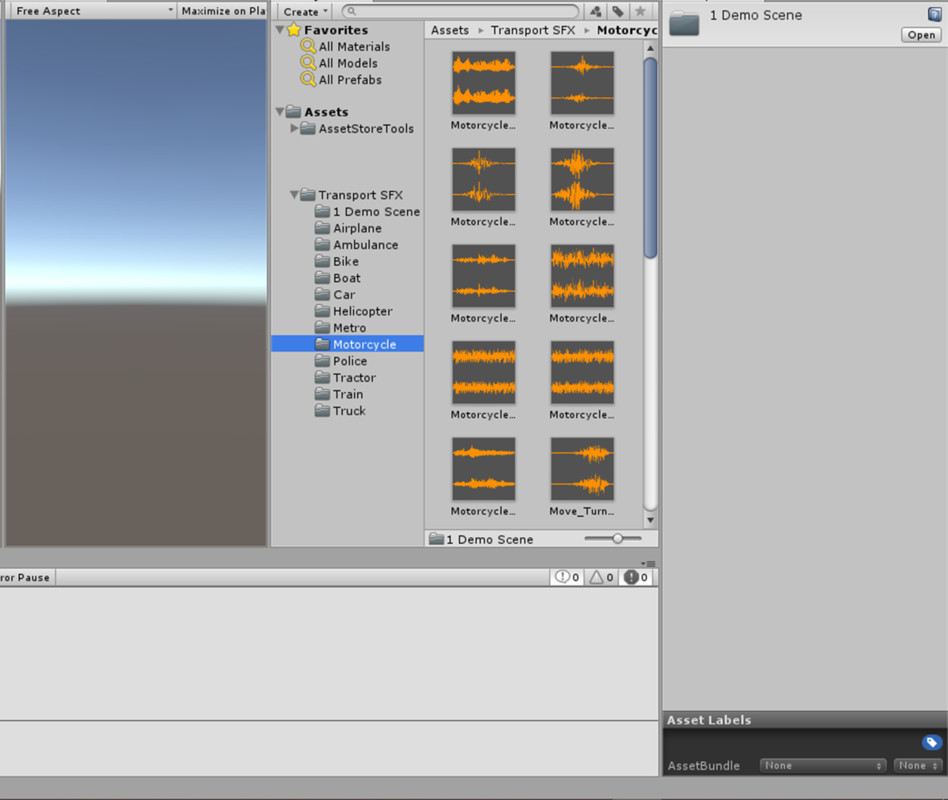Select the Motorcycle folder in the tree

pyautogui.click(x=348, y=344)
